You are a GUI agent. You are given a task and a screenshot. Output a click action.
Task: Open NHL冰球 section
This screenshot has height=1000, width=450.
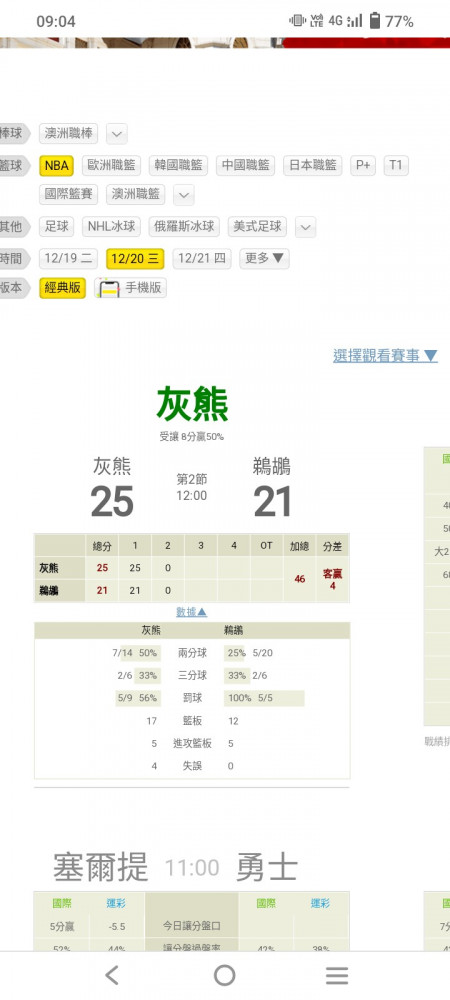click(x=112, y=226)
